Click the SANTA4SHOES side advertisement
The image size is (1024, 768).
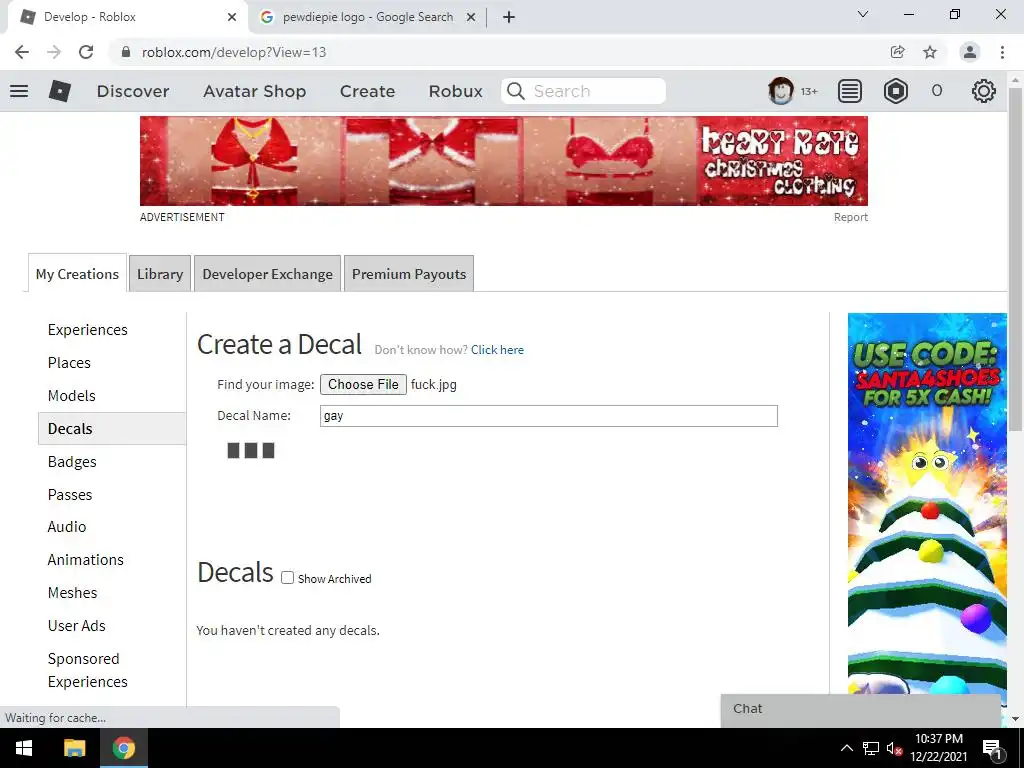click(x=927, y=503)
